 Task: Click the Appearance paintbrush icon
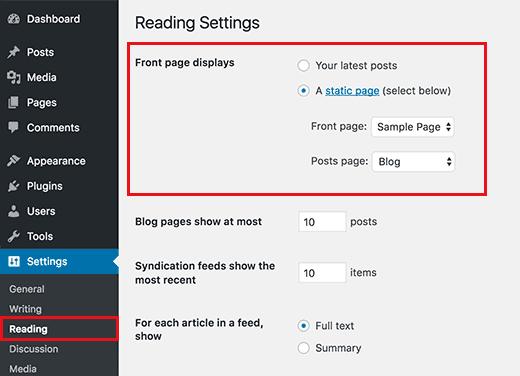[14, 161]
